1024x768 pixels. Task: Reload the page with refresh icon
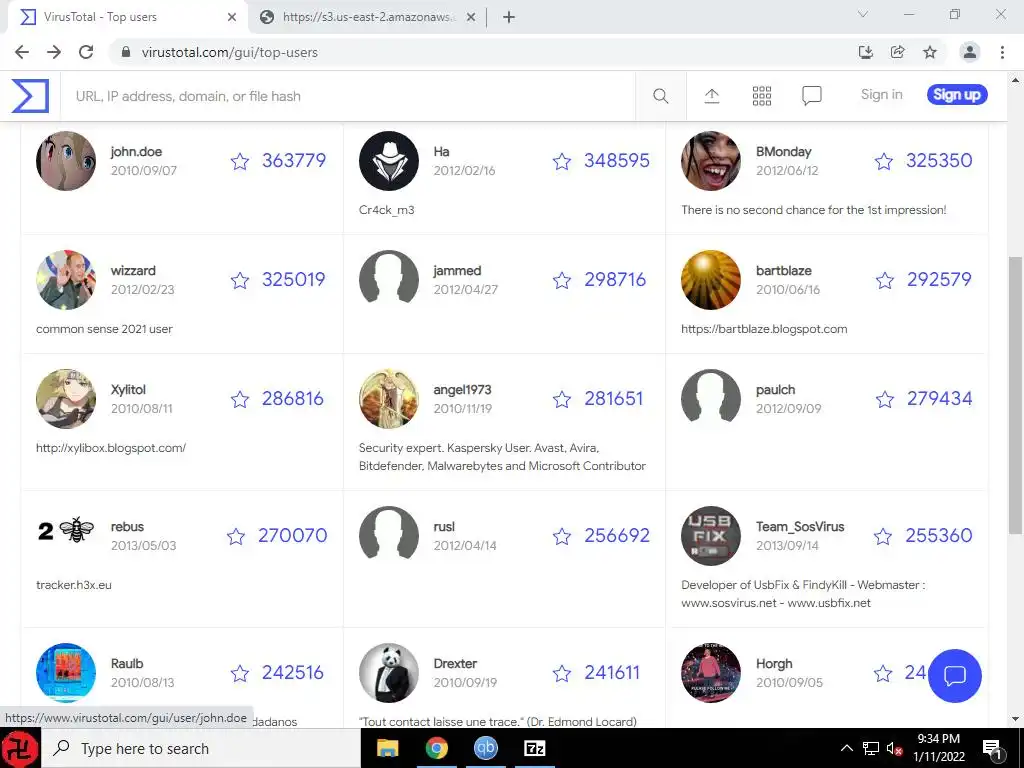86,52
